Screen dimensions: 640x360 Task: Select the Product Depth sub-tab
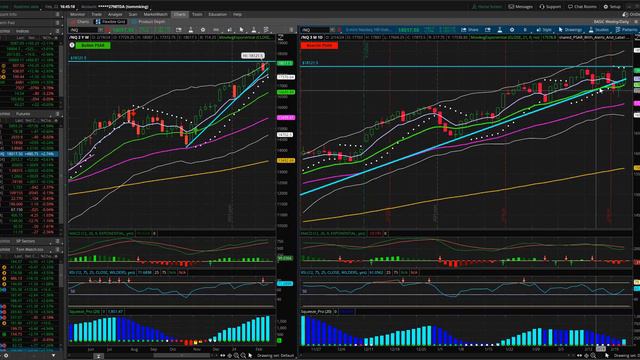(149, 22)
